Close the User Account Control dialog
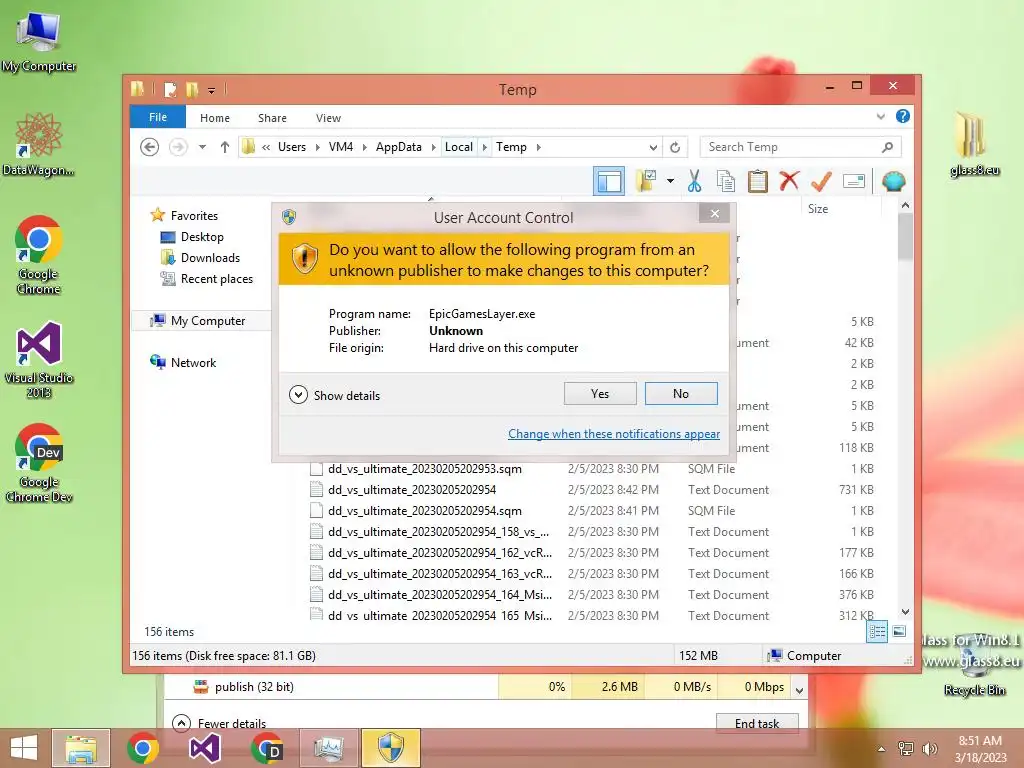Image resolution: width=1024 pixels, height=768 pixels. [714, 214]
